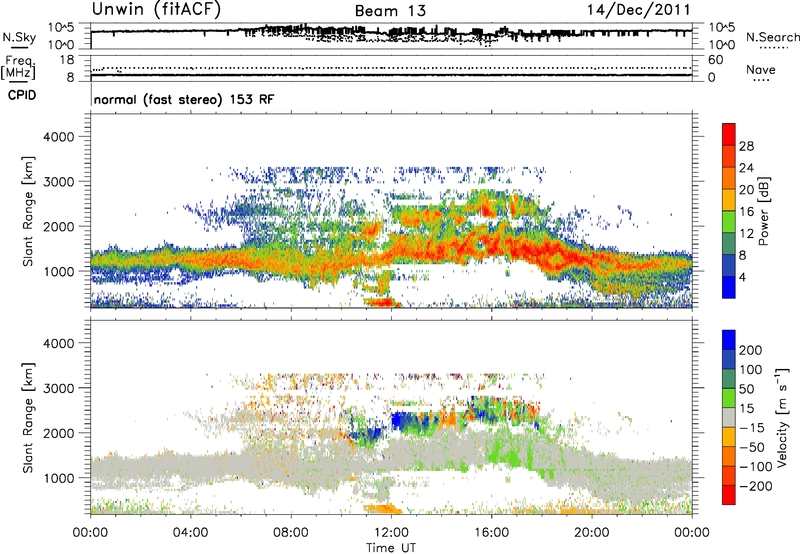Select the 'N.Sky' legend label
Viewport: 800px width, 554px height.
(x=19, y=37)
